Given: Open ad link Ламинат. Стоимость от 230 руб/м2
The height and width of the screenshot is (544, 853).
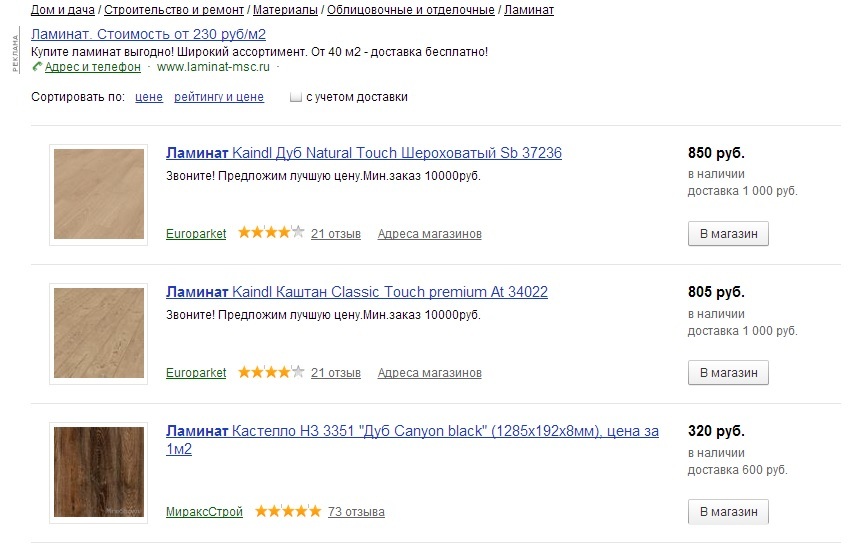Looking at the screenshot, I should tap(149, 34).
